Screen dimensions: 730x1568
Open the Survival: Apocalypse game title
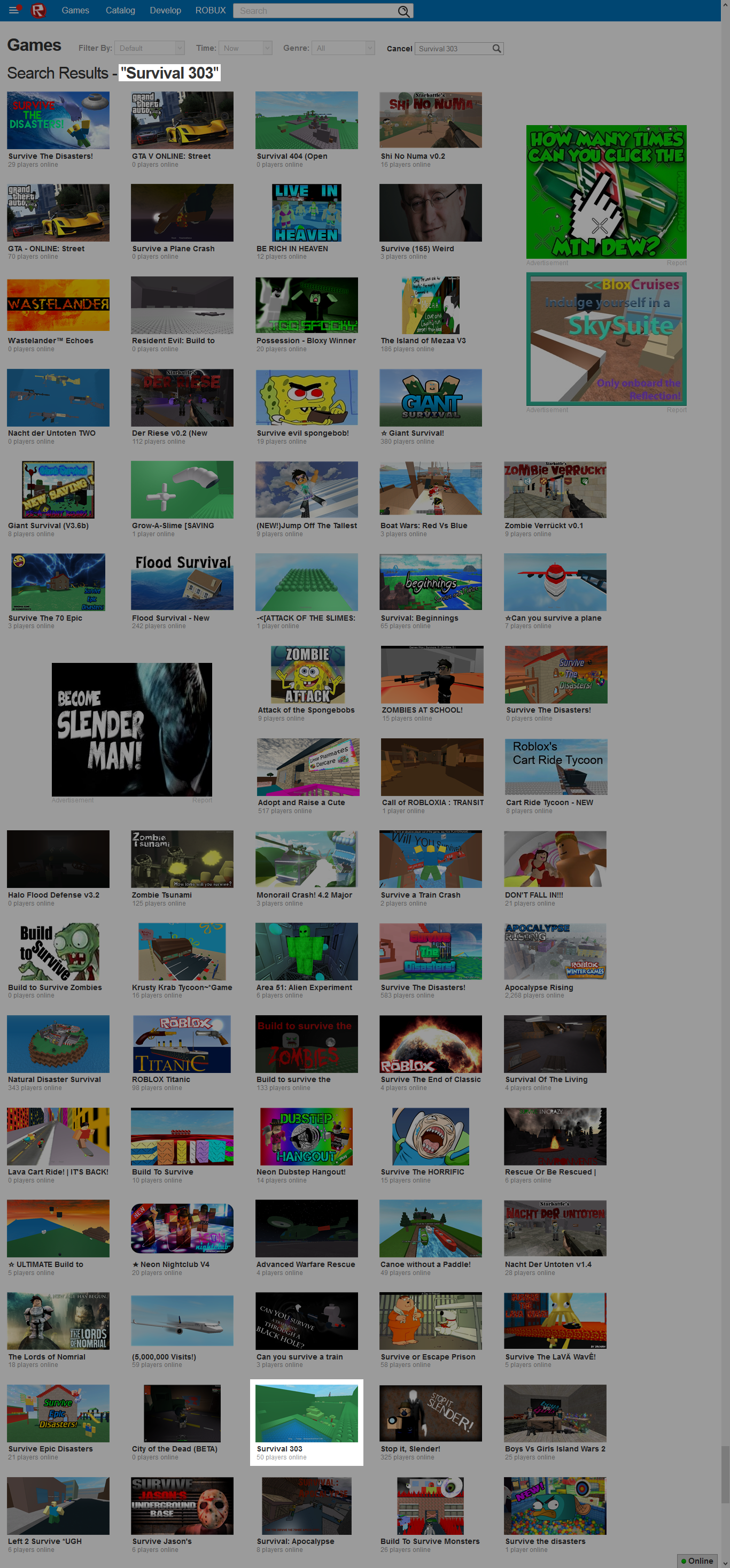296,1542
